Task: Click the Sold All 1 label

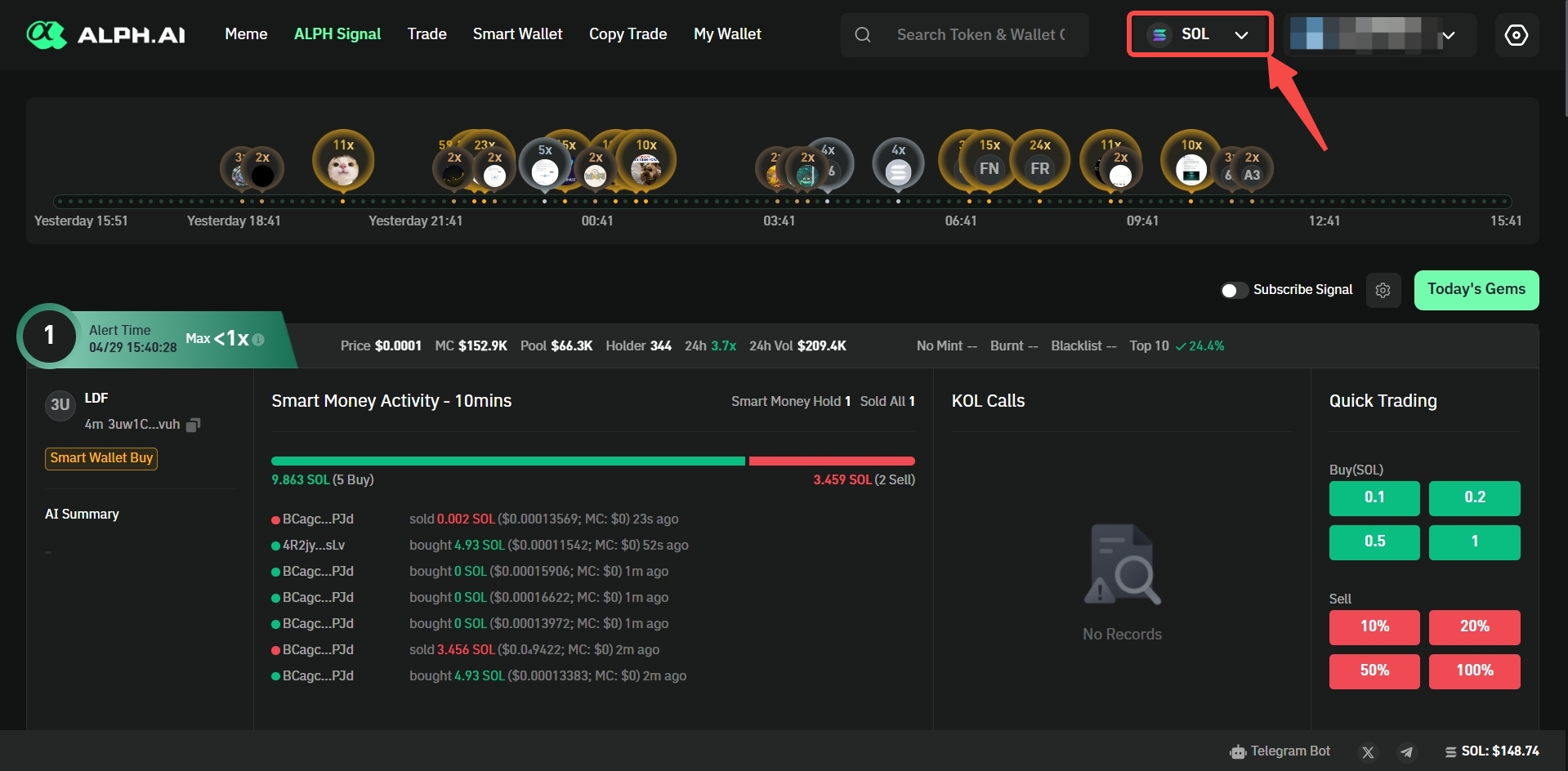Action: 887,402
